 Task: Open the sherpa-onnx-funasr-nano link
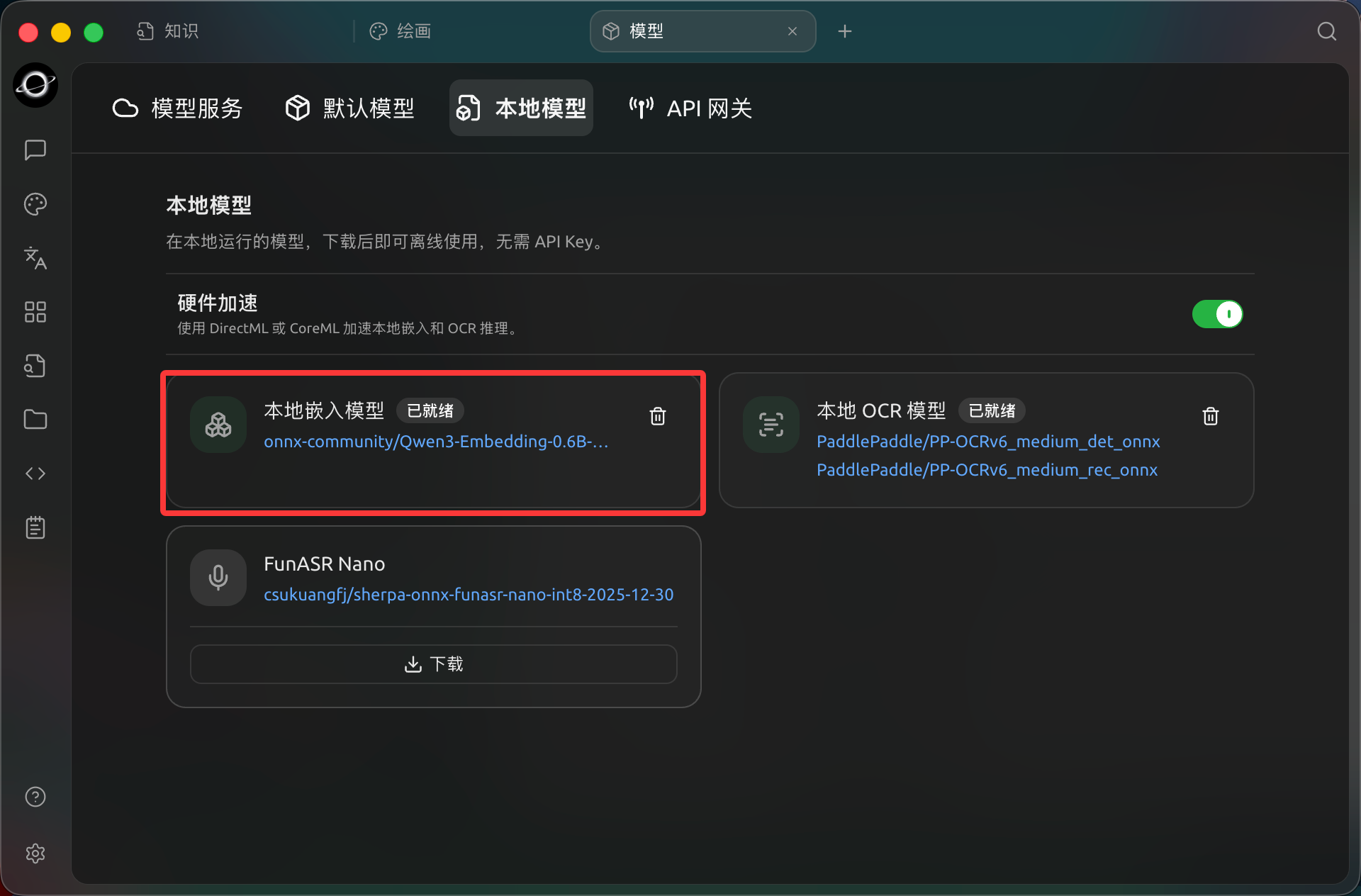[x=469, y=595]
